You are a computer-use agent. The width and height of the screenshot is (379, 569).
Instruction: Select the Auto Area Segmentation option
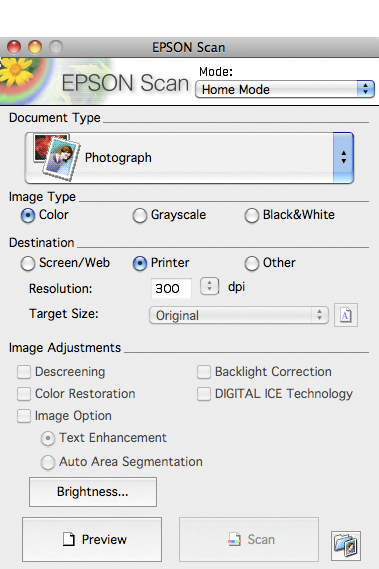point(48,462)
